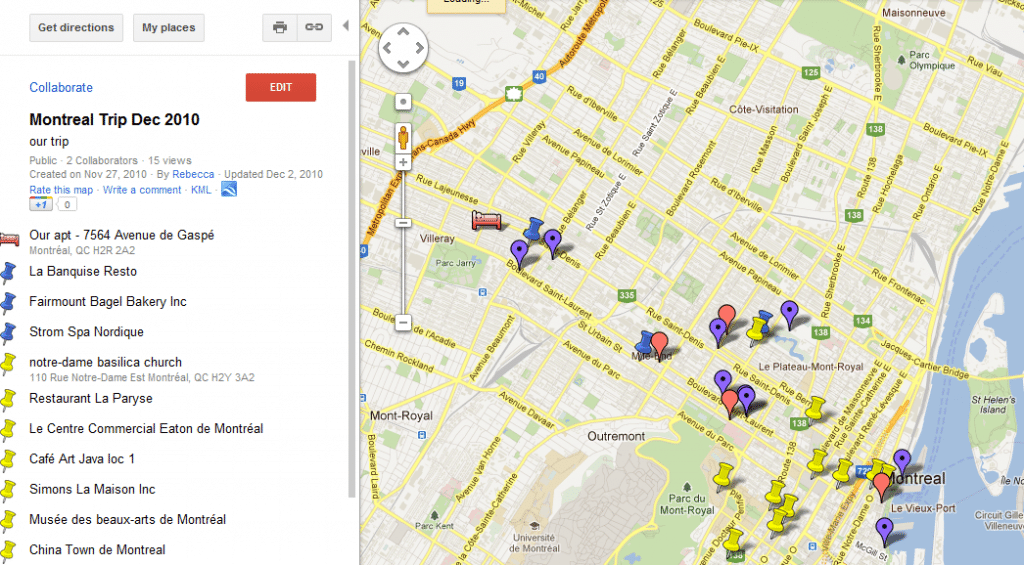
Task: Click the Parc Olympique label on map
Action: (x=932, y=60)
